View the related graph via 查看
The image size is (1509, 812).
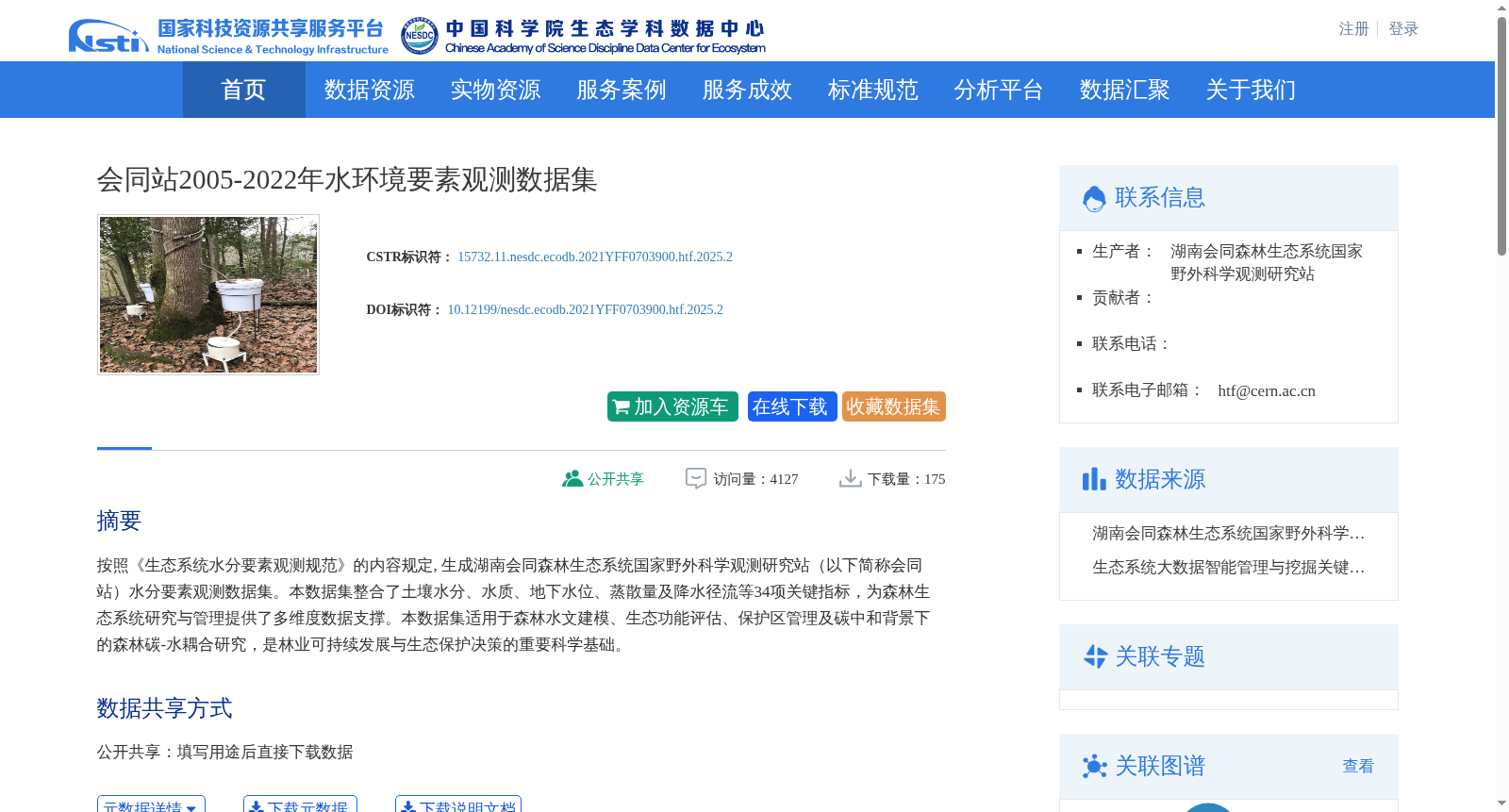point(1358,766)
